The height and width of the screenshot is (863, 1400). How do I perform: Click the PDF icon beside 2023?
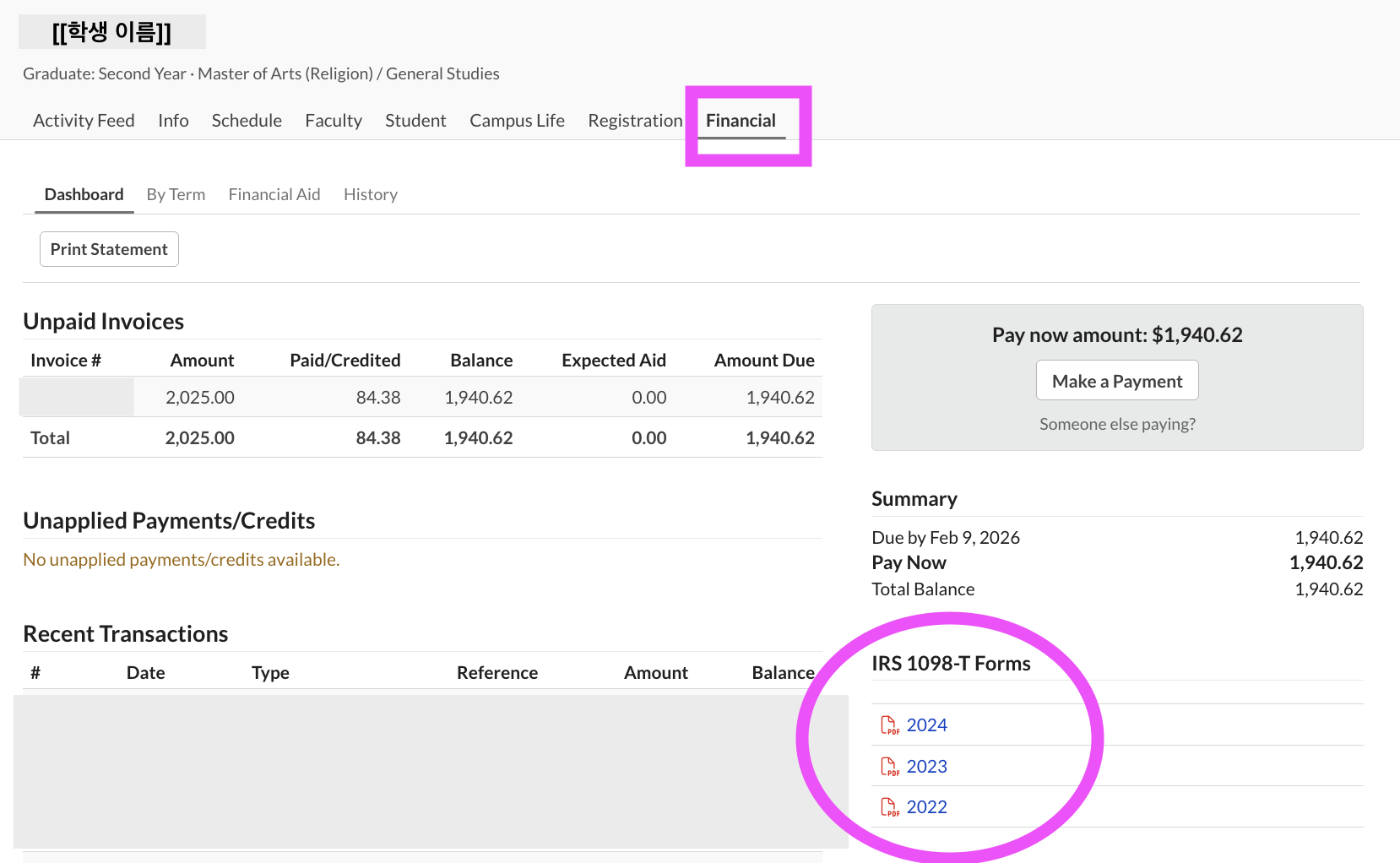[889, 767]
